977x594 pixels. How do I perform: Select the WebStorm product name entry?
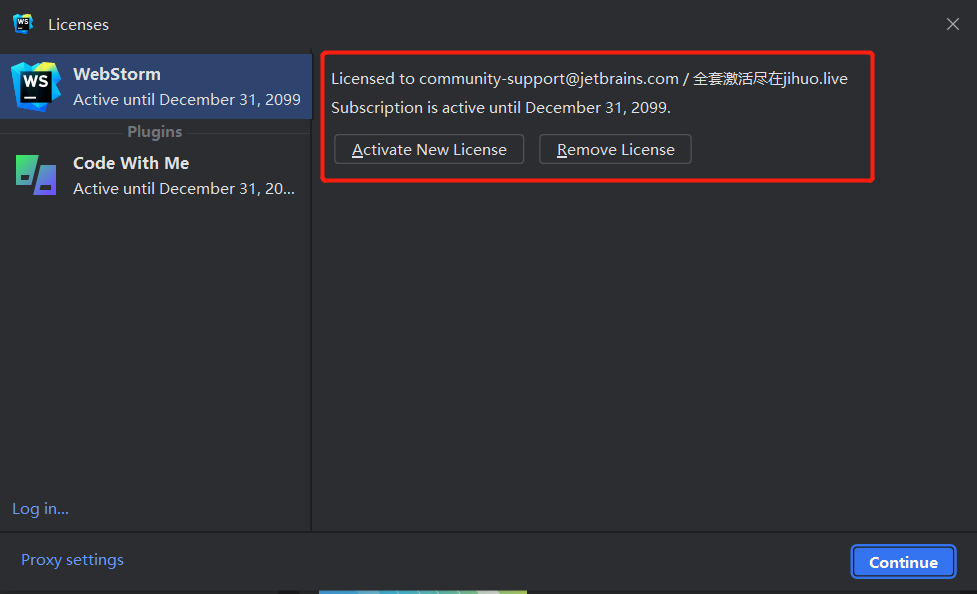tap(117, 74)
